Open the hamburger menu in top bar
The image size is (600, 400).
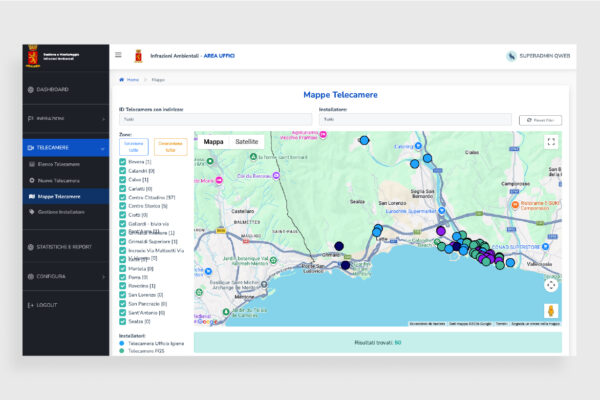118,55
